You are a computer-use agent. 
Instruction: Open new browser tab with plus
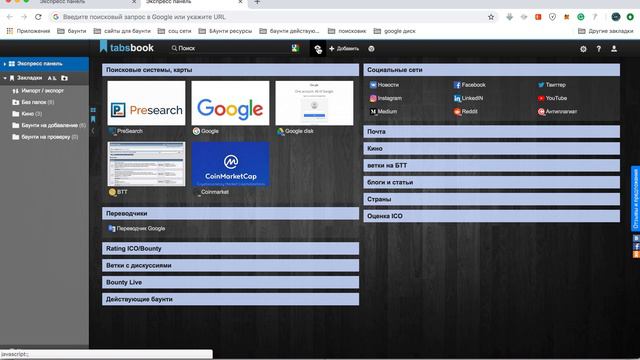coord(257,2)
